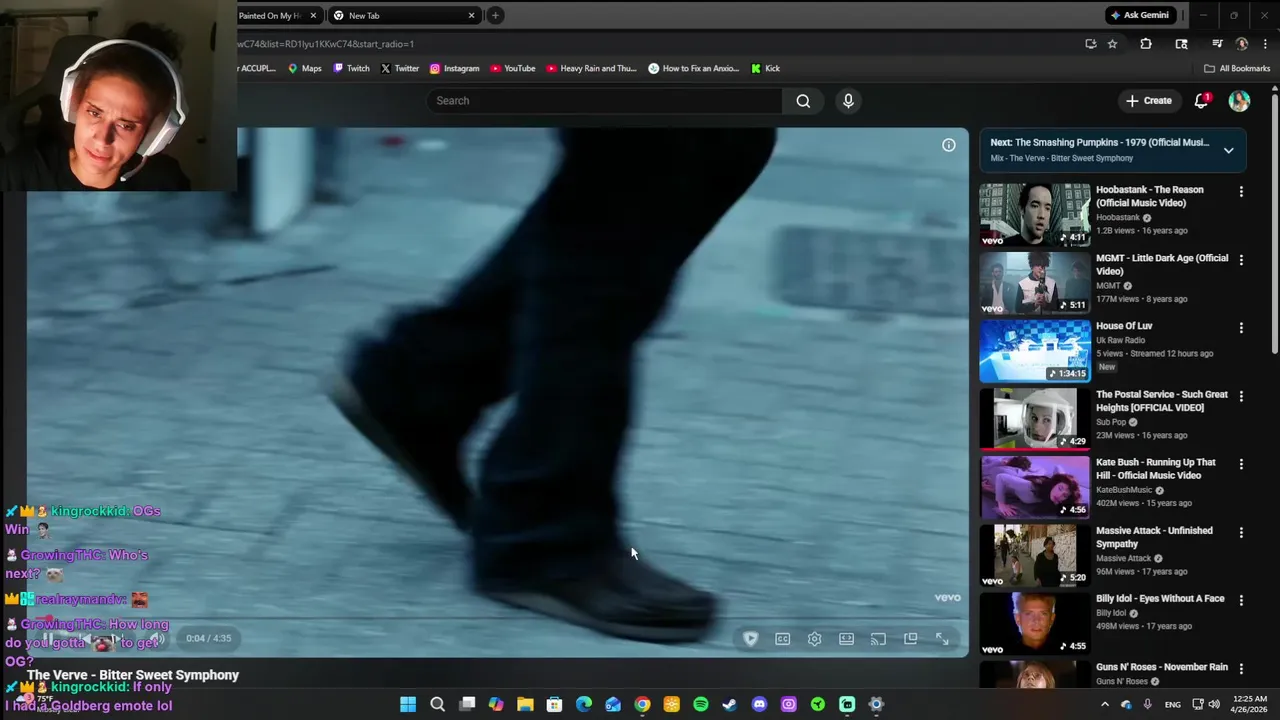Play Hoobastank The Reason video thumbnail
The image size is (1280, 720).
tap(1035, 214)
